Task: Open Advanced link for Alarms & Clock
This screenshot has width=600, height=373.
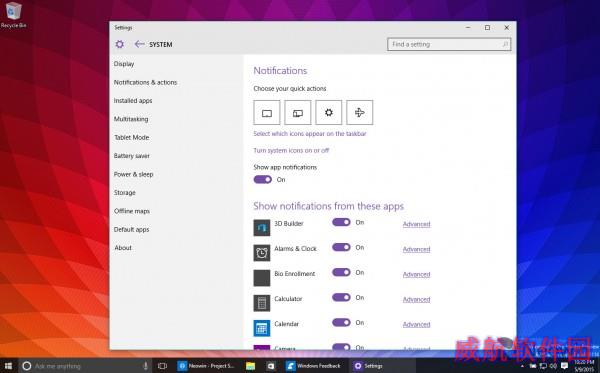Action: coord(416,249)
